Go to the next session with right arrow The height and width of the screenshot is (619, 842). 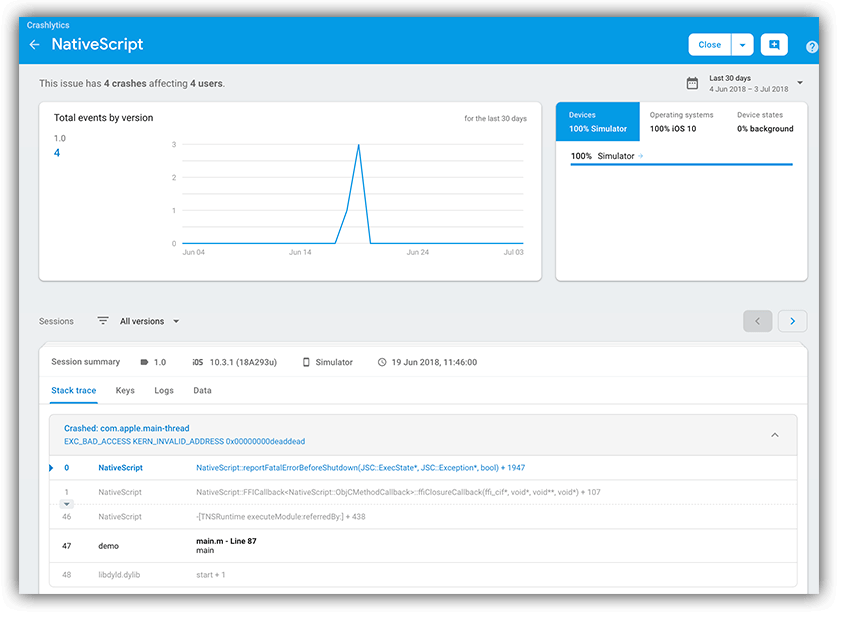792,320
